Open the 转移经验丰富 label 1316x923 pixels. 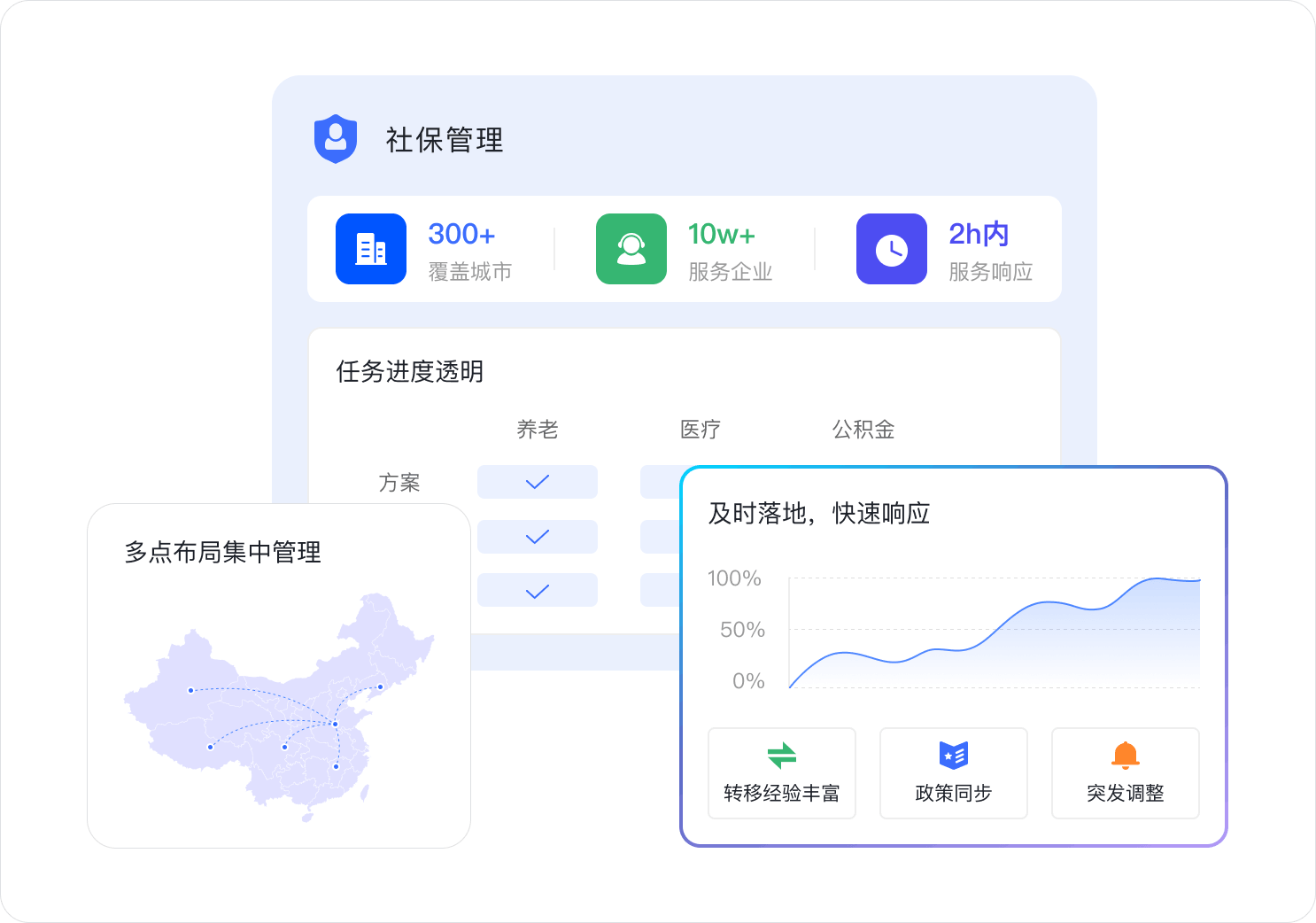(x=782, y=793)
